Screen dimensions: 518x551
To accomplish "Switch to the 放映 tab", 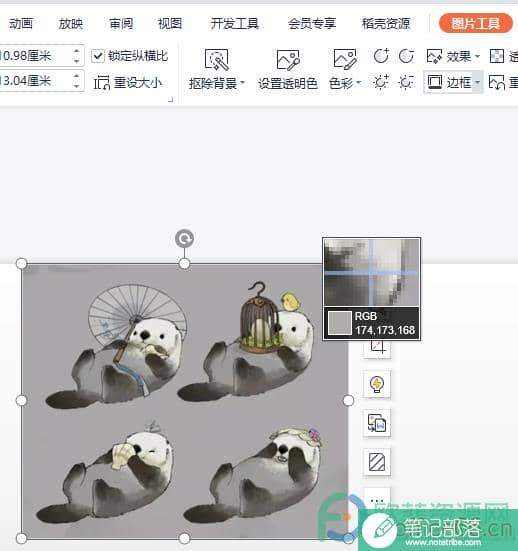I will click(x=71, y=24).
